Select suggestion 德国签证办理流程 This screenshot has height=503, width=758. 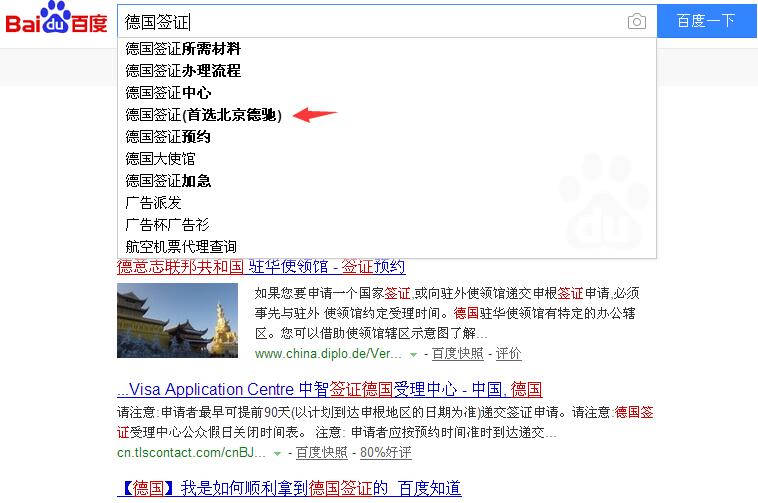pos(386,71)
